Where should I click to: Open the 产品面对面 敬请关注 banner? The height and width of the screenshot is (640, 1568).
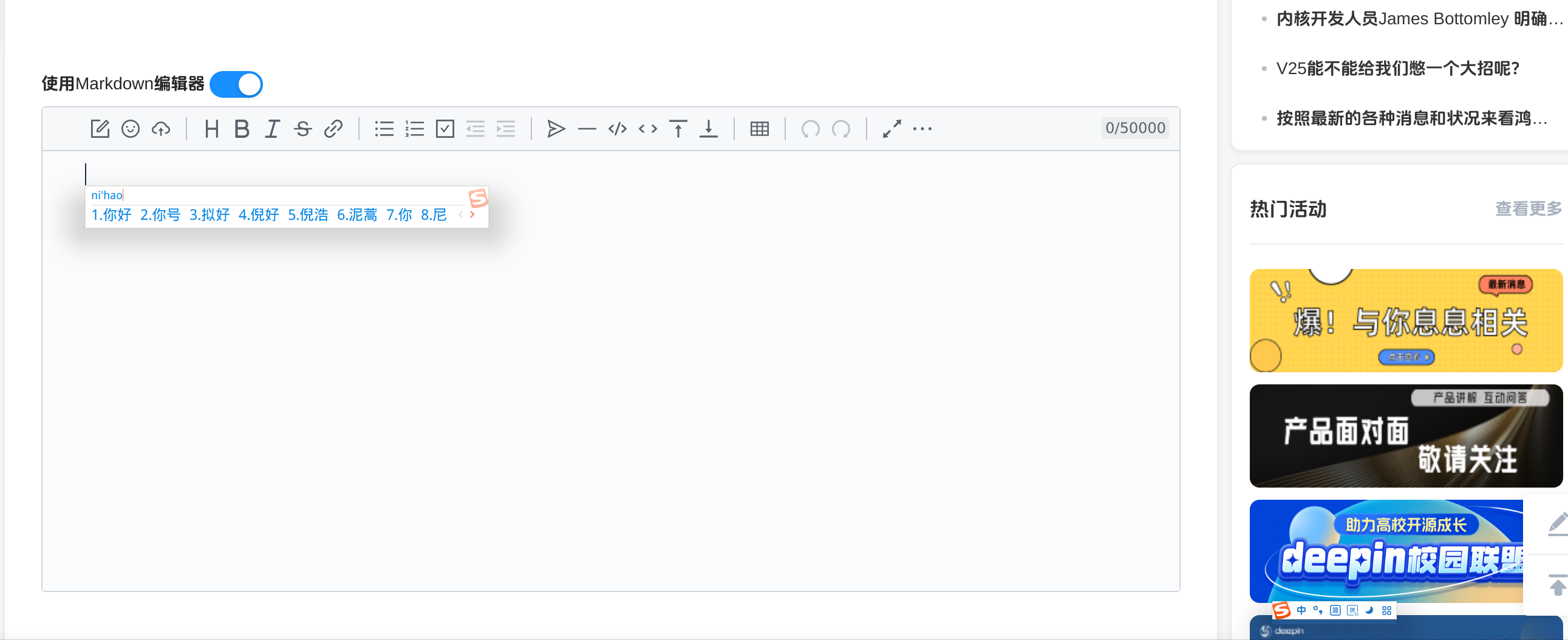1406,435
